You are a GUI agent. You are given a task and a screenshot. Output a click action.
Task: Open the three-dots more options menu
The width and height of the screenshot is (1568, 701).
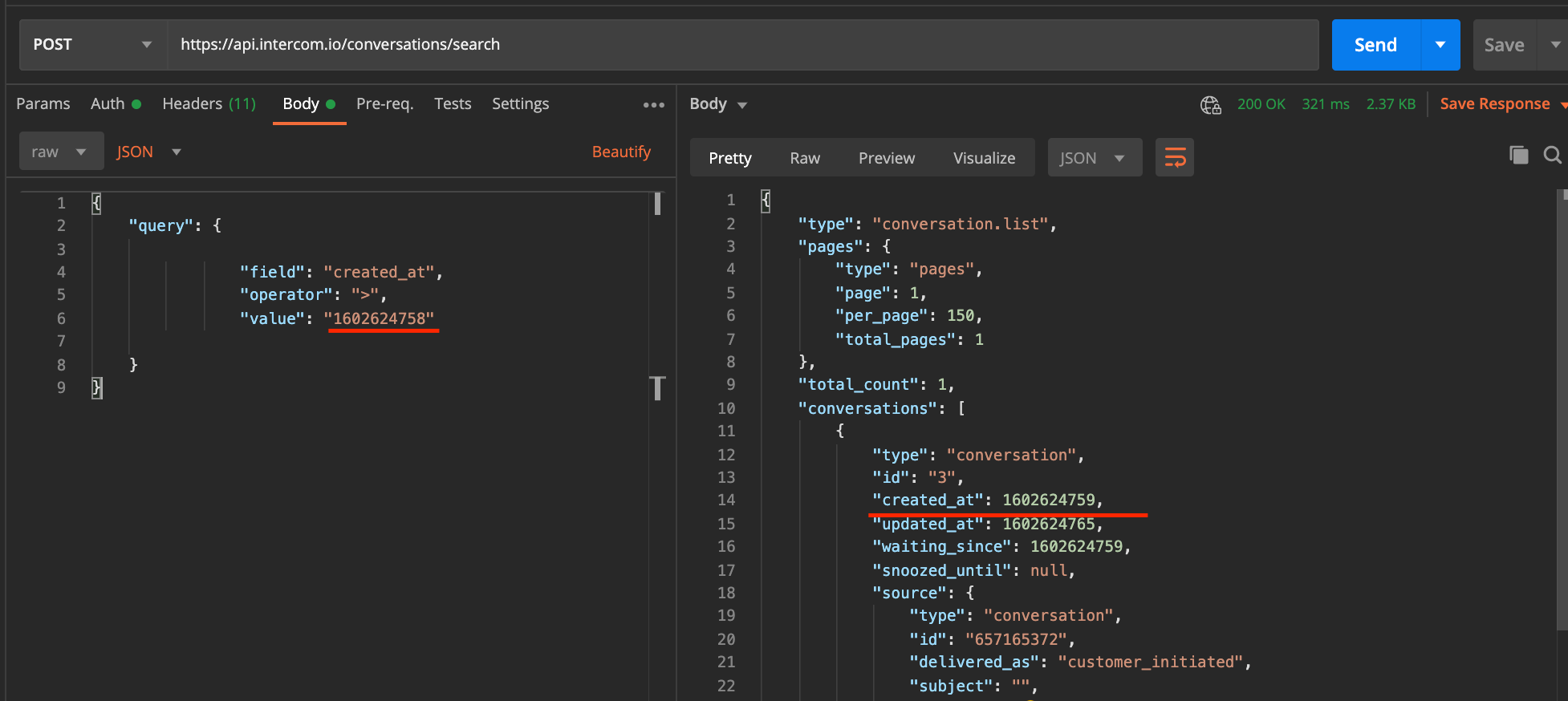point(653,104)
